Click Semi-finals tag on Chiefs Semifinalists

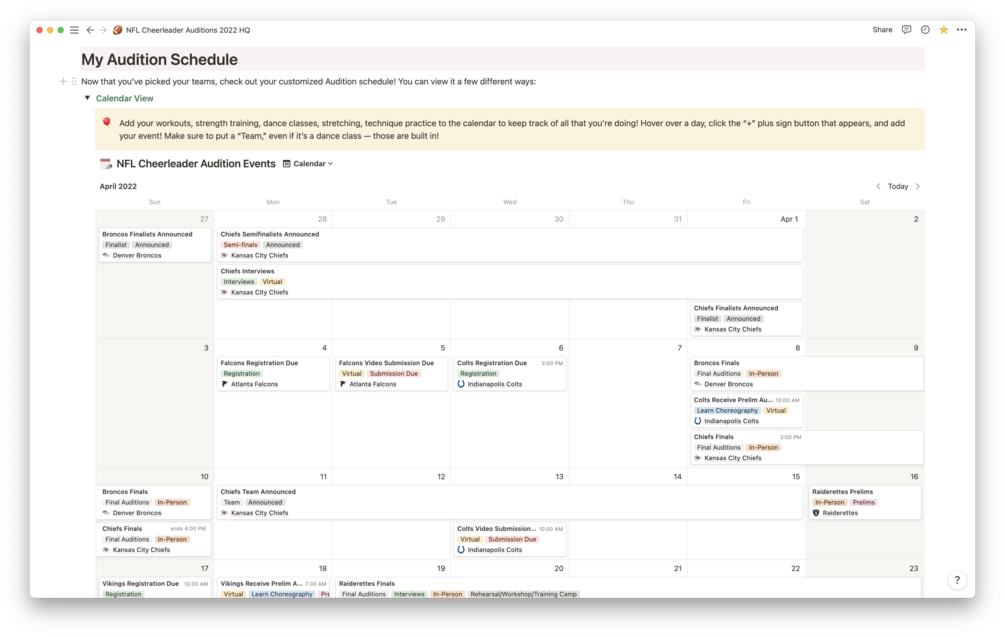tap(240, 245)
